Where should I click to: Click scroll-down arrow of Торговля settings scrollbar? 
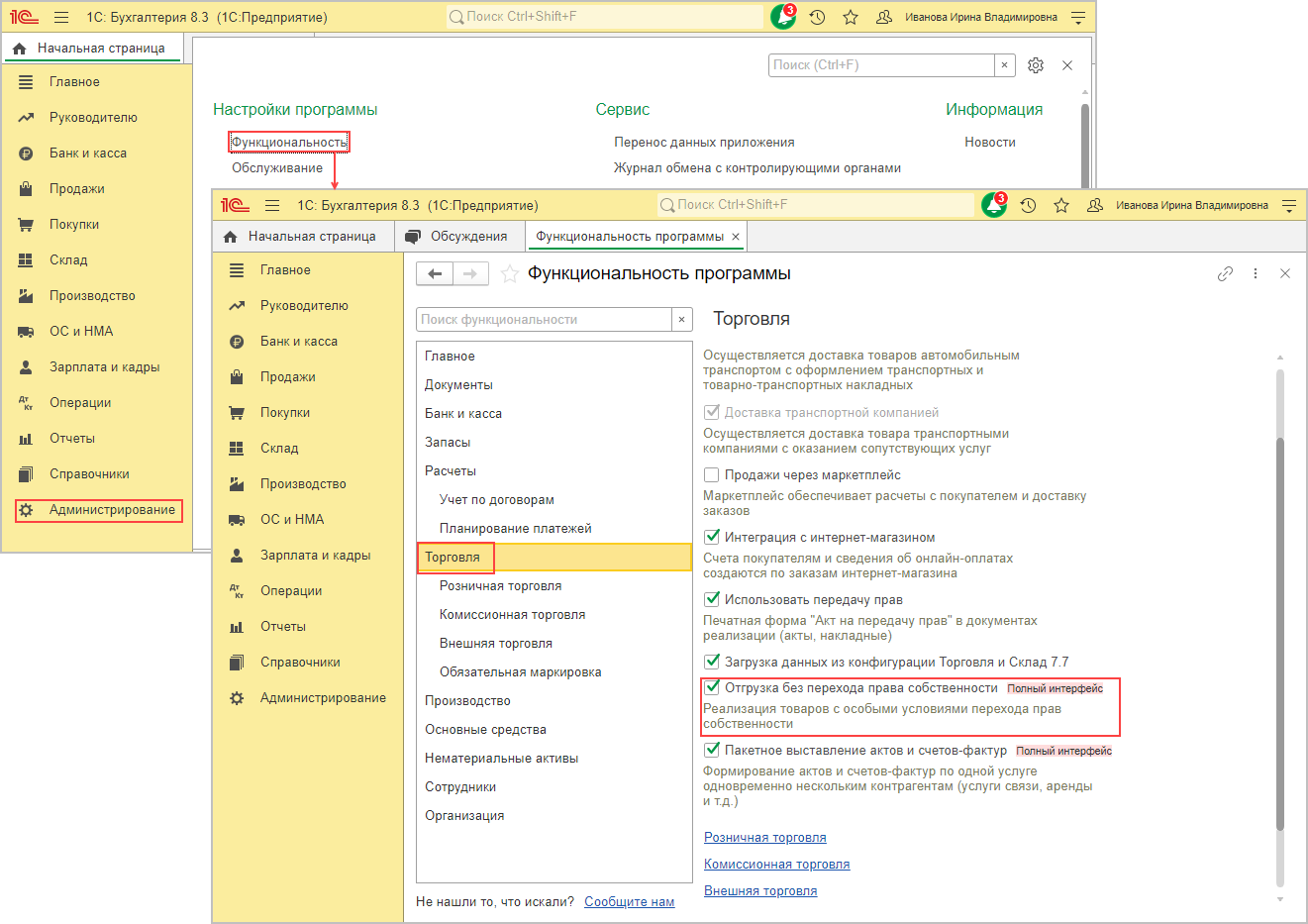(x=1279, y=899)
